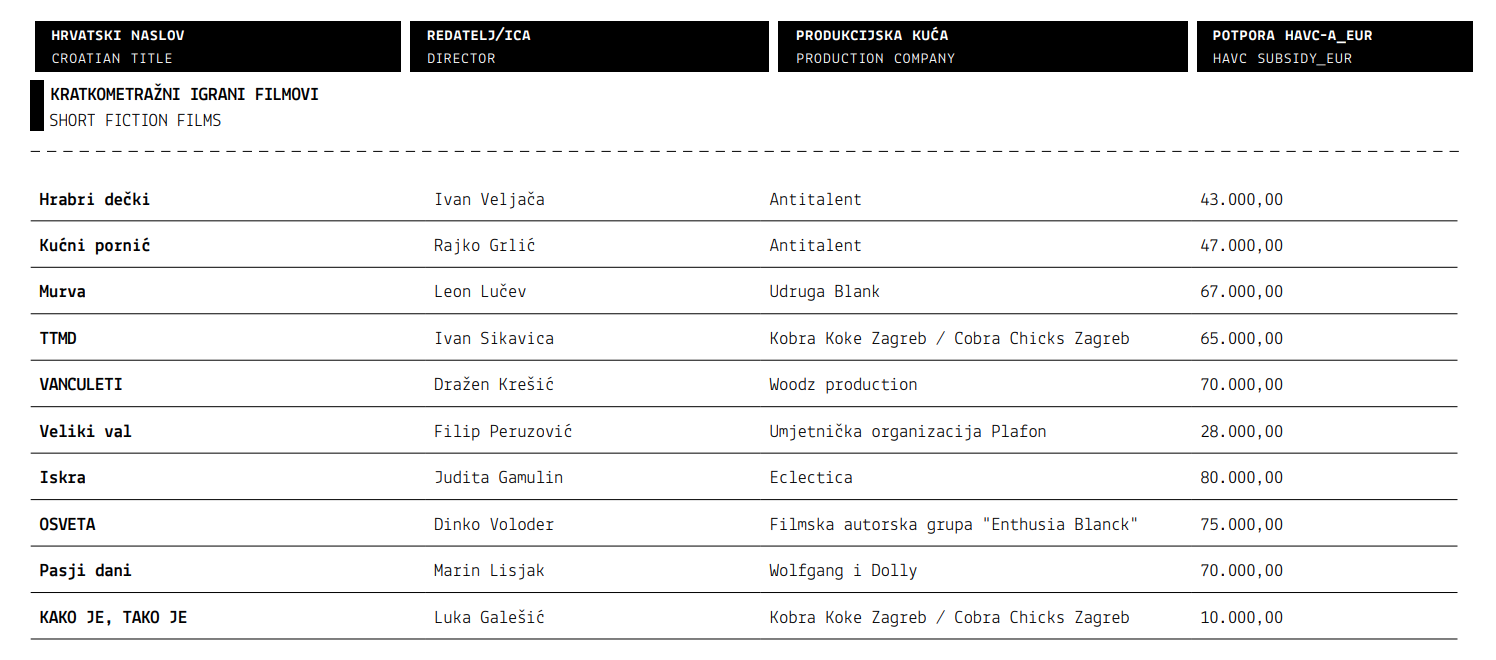Click the Eclectica production company
This screenshot has height=660, width=1496.
811,477
